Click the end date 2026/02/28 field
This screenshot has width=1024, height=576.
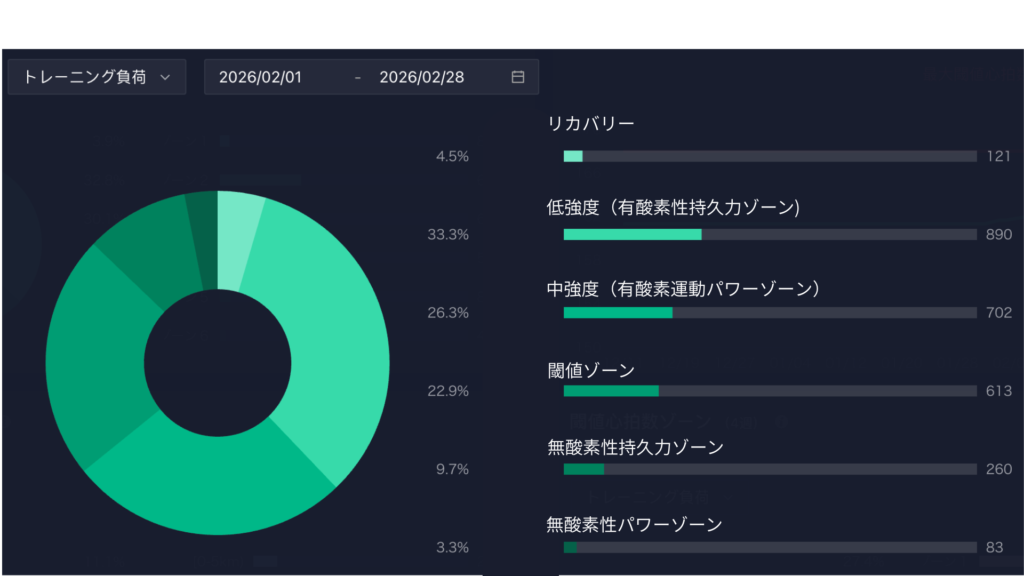tap(420, 77)
